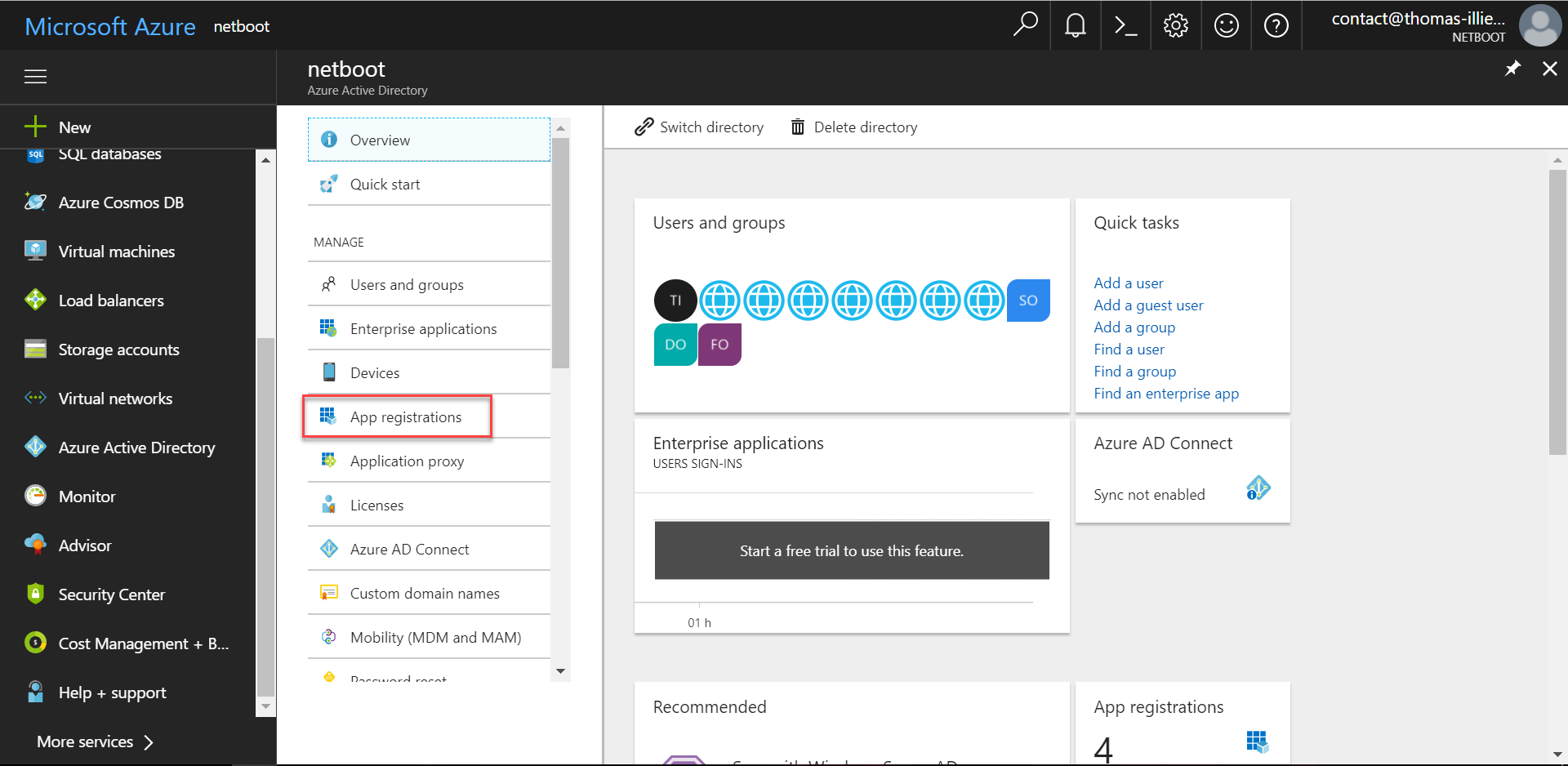Open Azure Cosmos DB service
Image resolution: width=1568 pixels, height=766 pixels.
[121, 203]
